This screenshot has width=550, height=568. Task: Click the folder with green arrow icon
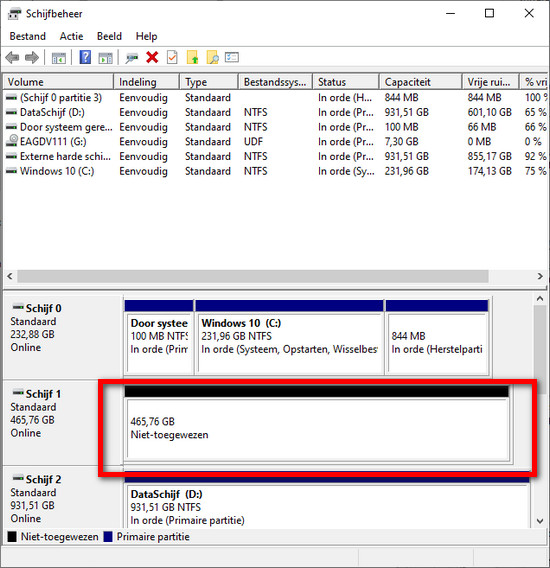tap(192, 58)
